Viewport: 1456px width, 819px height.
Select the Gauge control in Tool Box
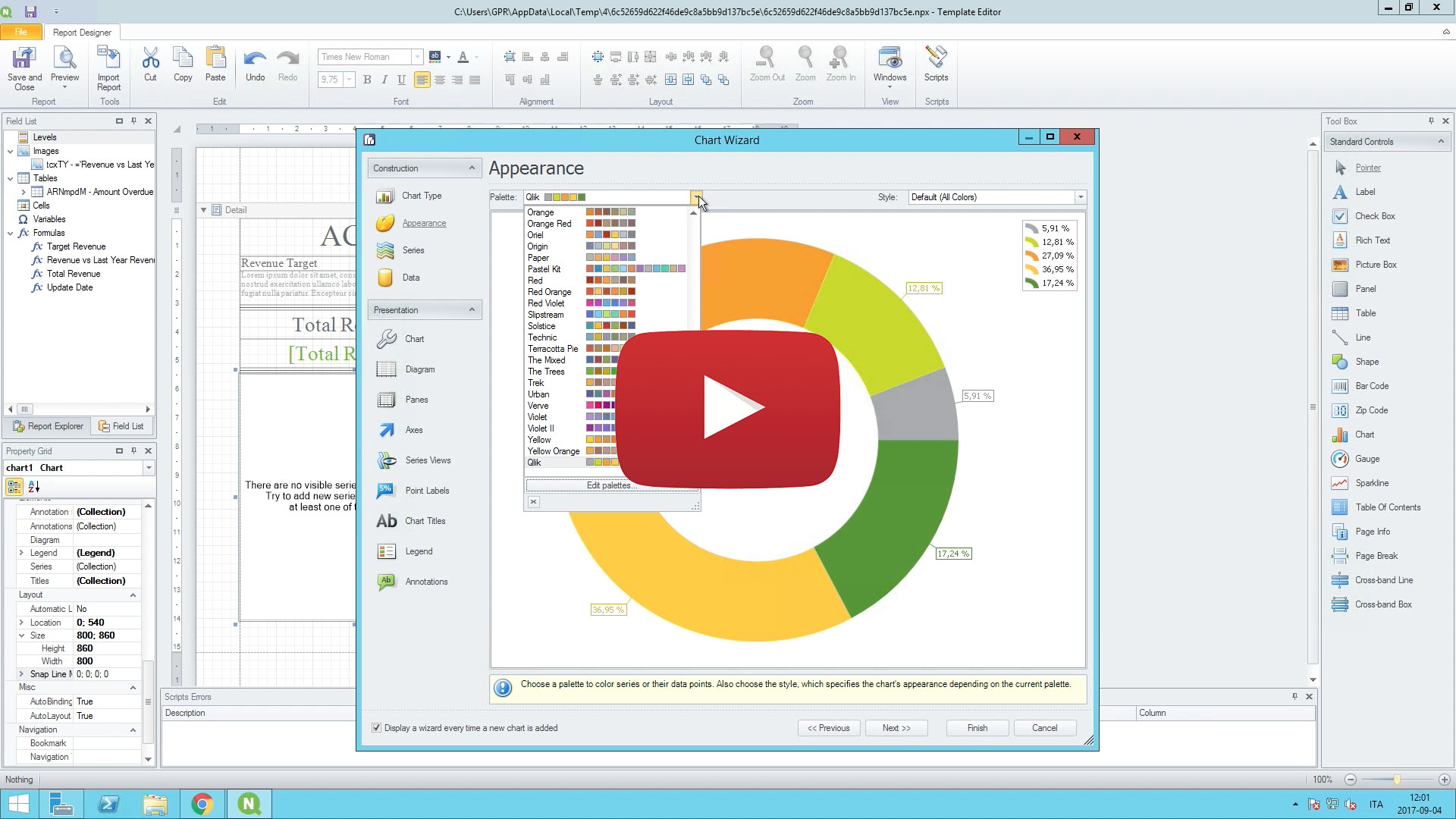(x=1367, y=459)
